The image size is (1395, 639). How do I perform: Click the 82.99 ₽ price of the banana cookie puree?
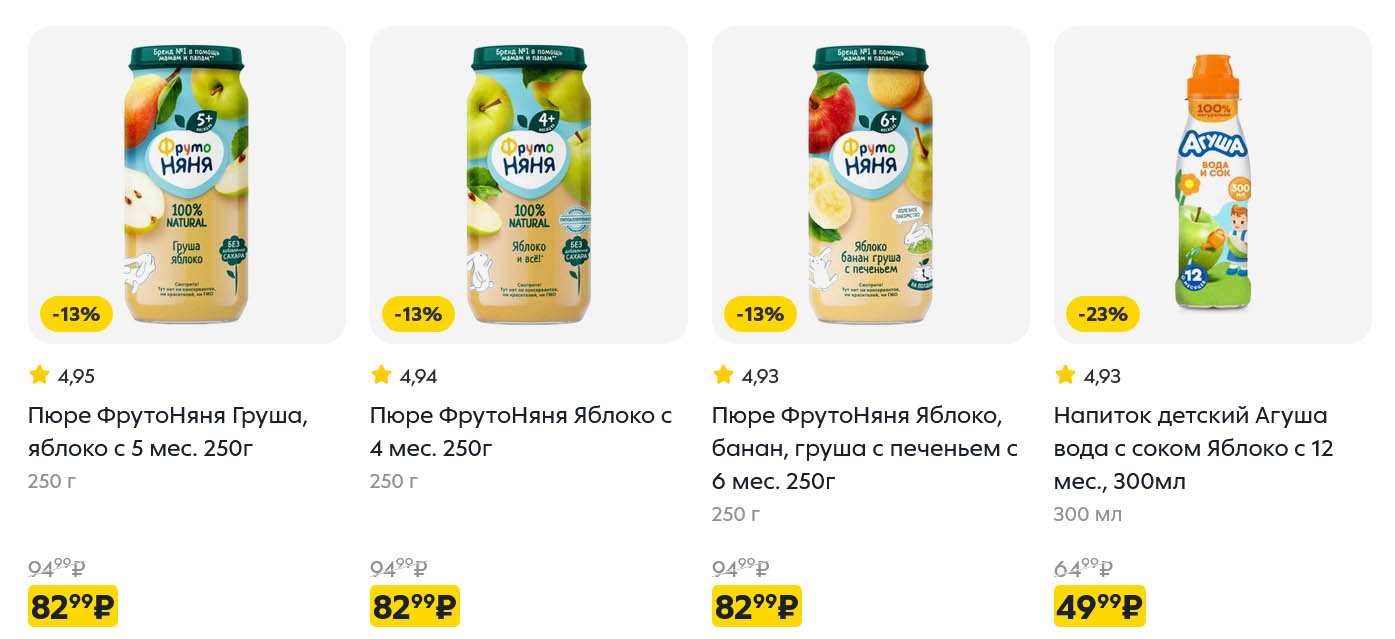pos(757,606)
